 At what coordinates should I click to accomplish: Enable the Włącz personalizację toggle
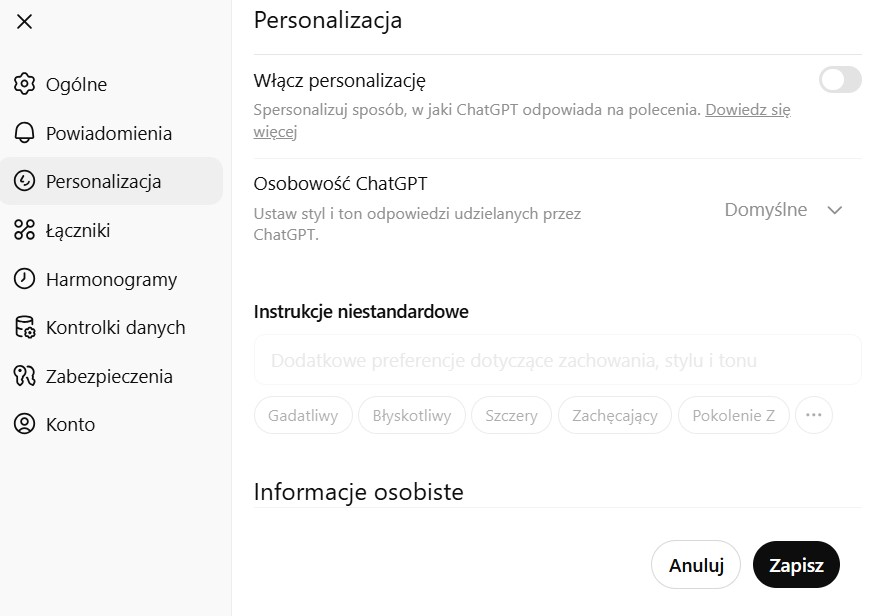click(839, 80)
